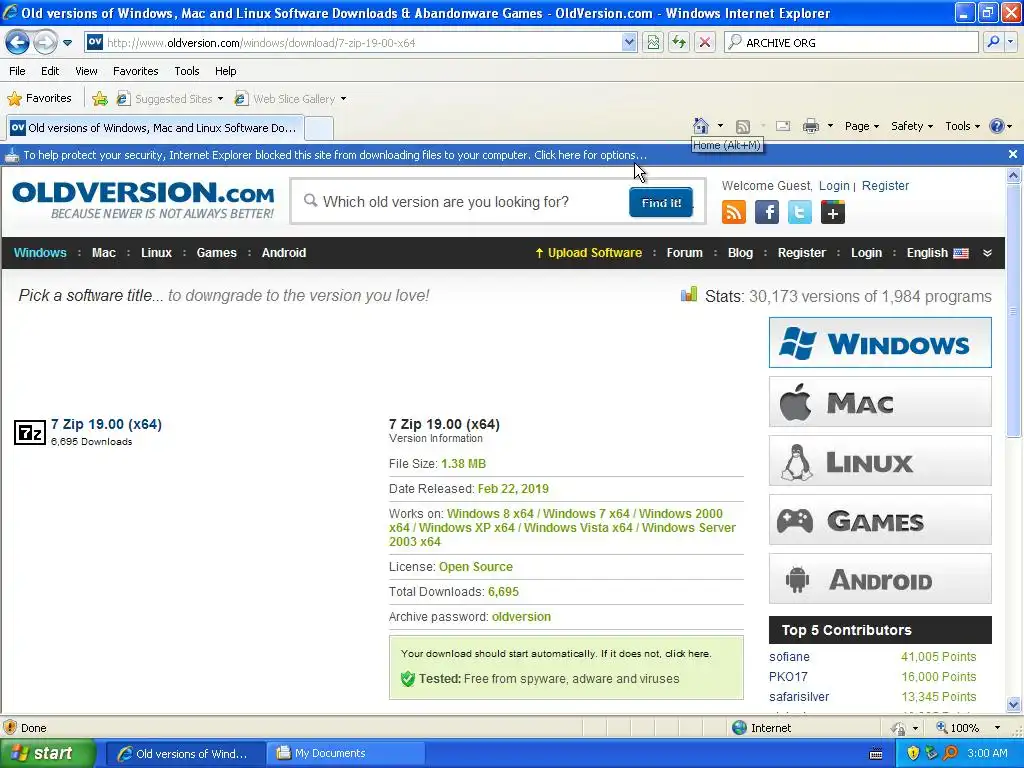The height and width of the screenshot is (768, 1024).
Task: Click the page vertical scrollbar thumb
Action: pyautogui.click(x=1013, y=310)
